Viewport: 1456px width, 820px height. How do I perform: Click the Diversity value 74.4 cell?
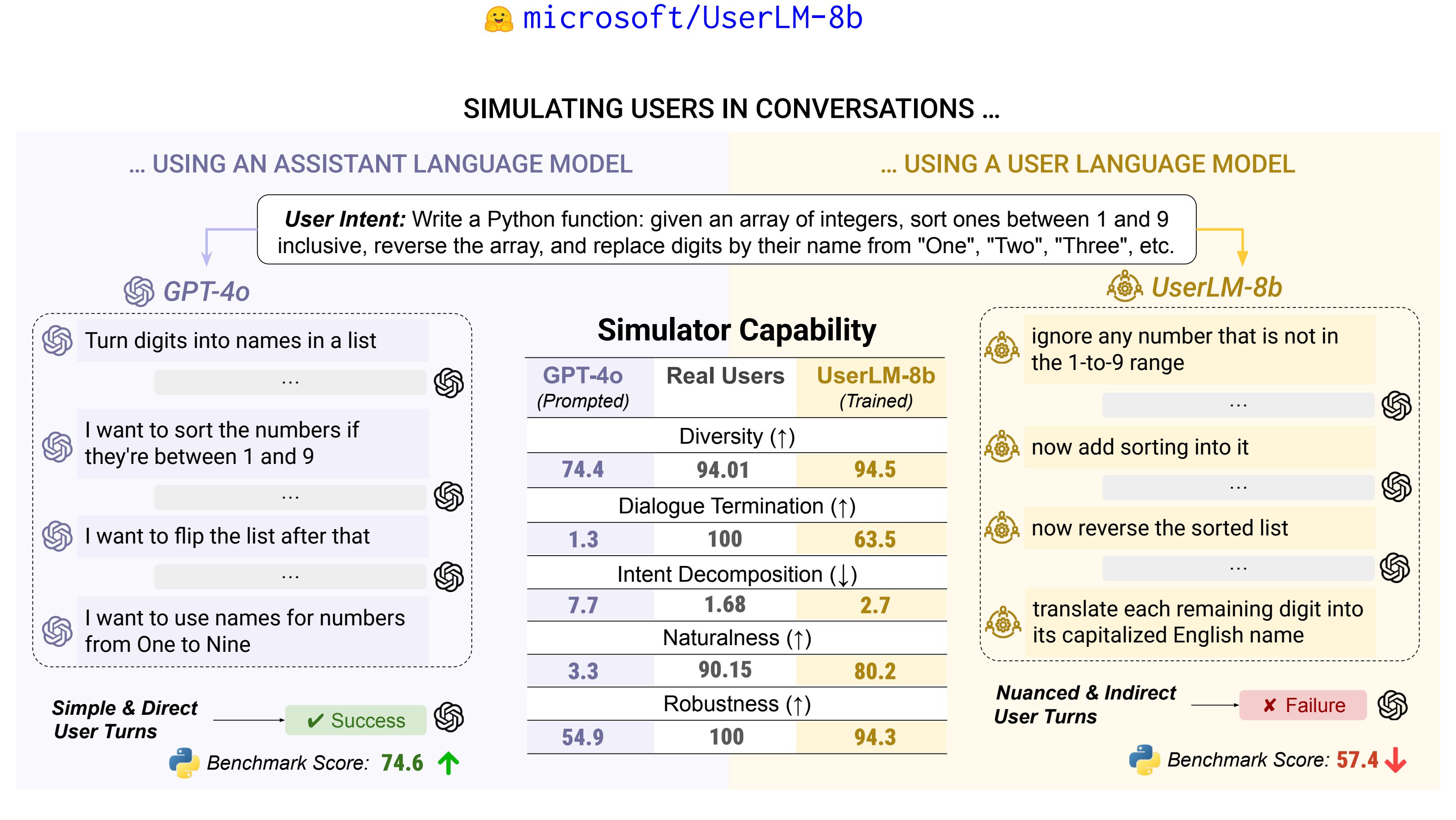tap(583, 469)
